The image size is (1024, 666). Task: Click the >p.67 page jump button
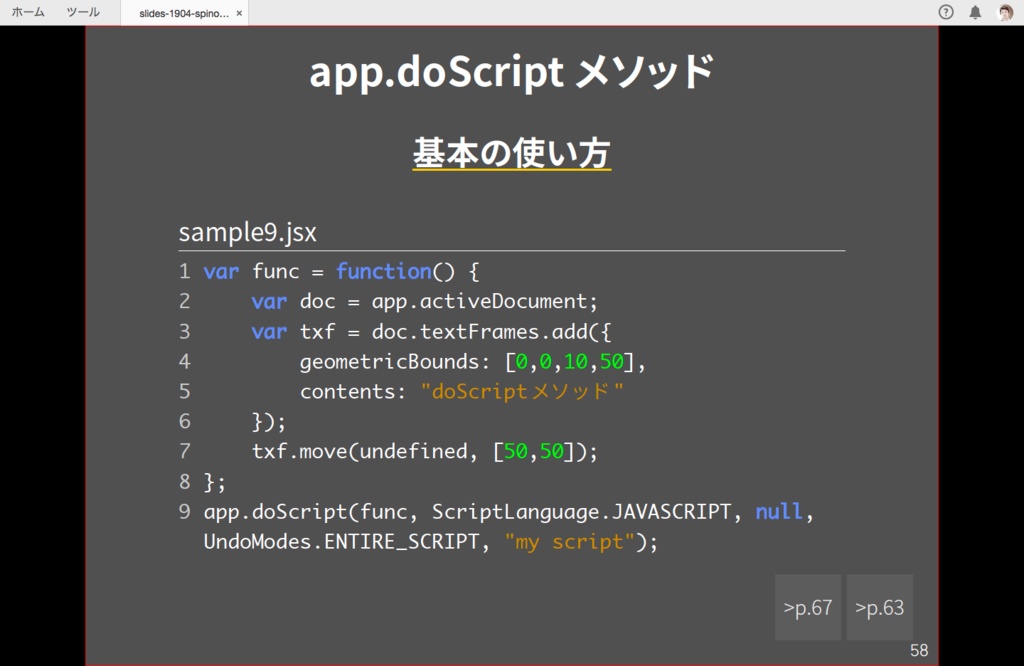[807, 607]
